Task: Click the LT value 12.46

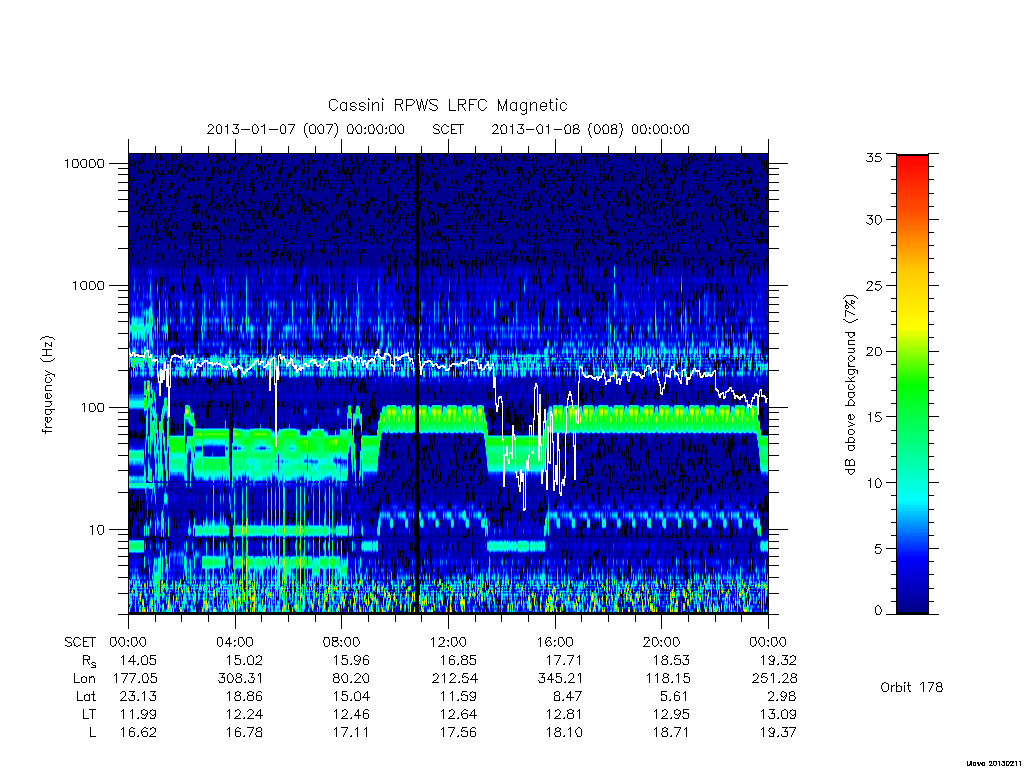Action: click(x=351, y=714)
